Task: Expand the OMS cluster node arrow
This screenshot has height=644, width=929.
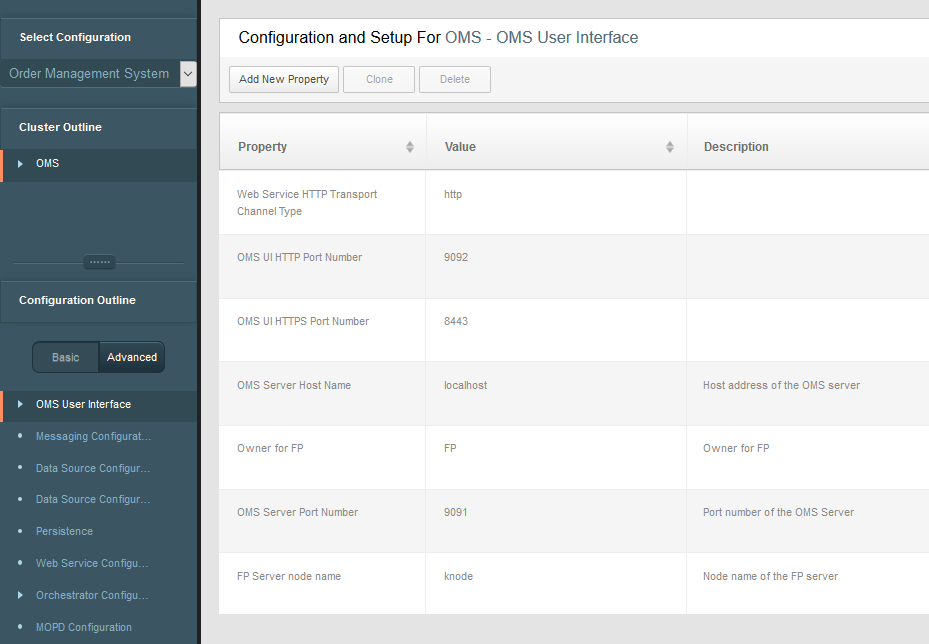Action: [x=20, y=163]
